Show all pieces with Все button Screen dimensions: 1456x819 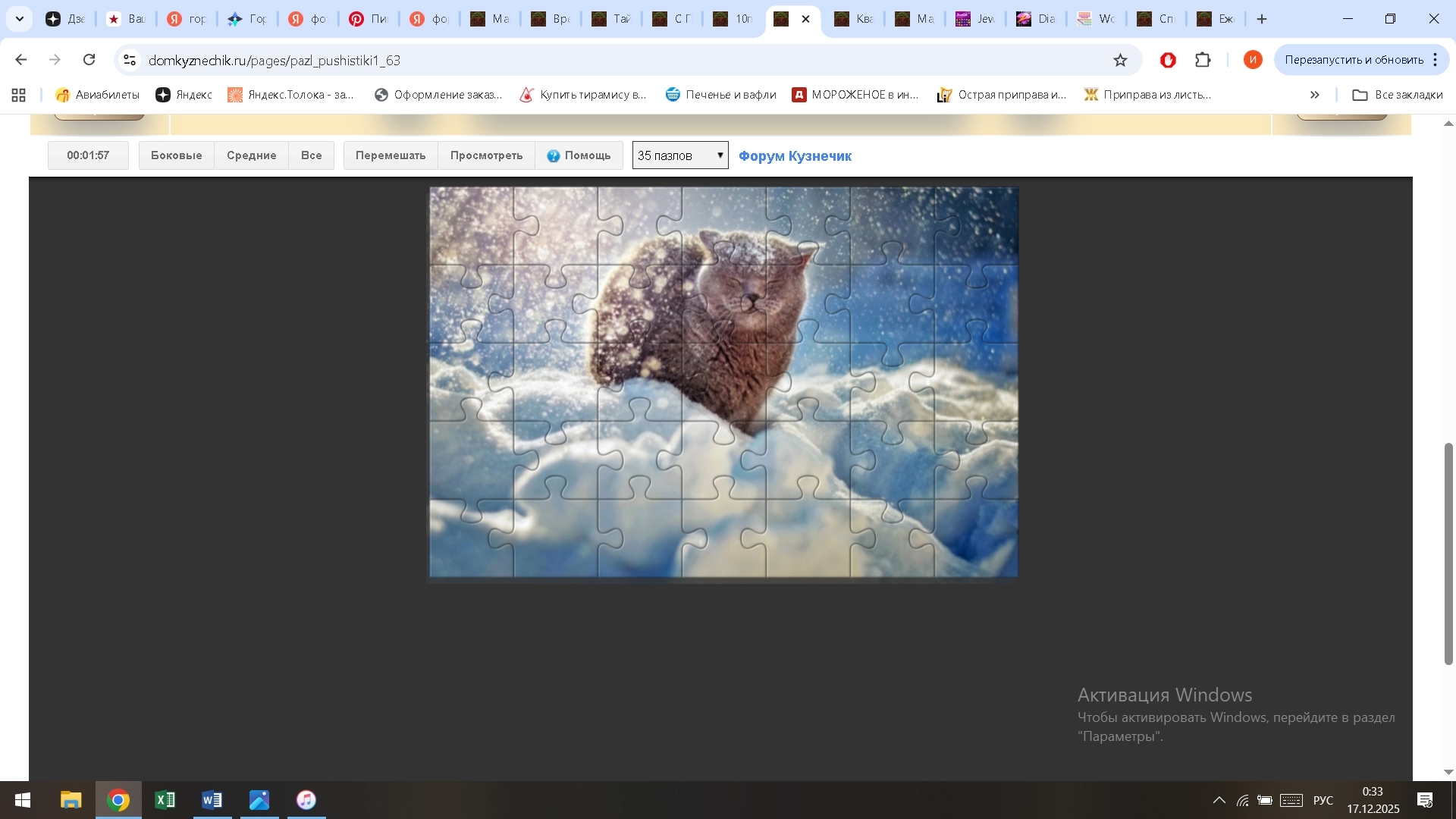[311, 155]
